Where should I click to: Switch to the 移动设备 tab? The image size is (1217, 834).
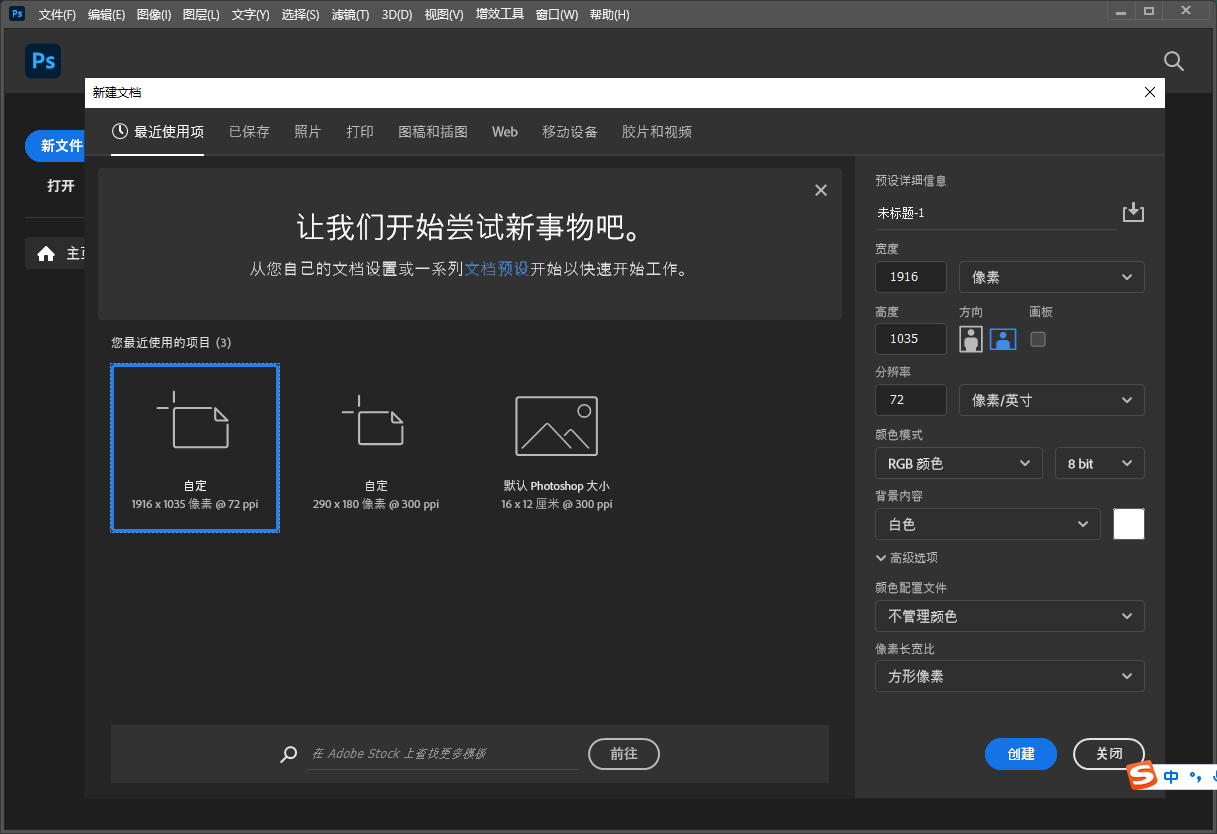[569, 131]
